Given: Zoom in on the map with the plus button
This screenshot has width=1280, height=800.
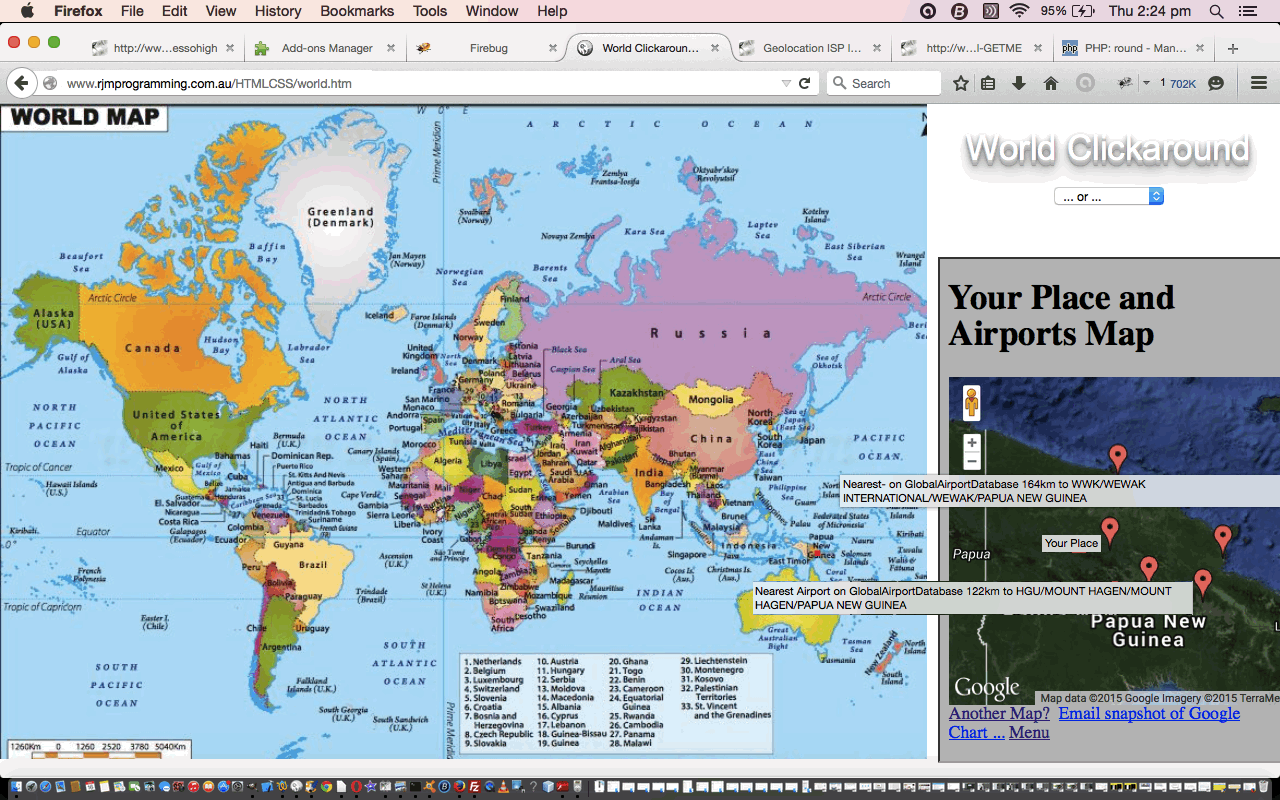Looking at the screenshot, I should (971, 441).
